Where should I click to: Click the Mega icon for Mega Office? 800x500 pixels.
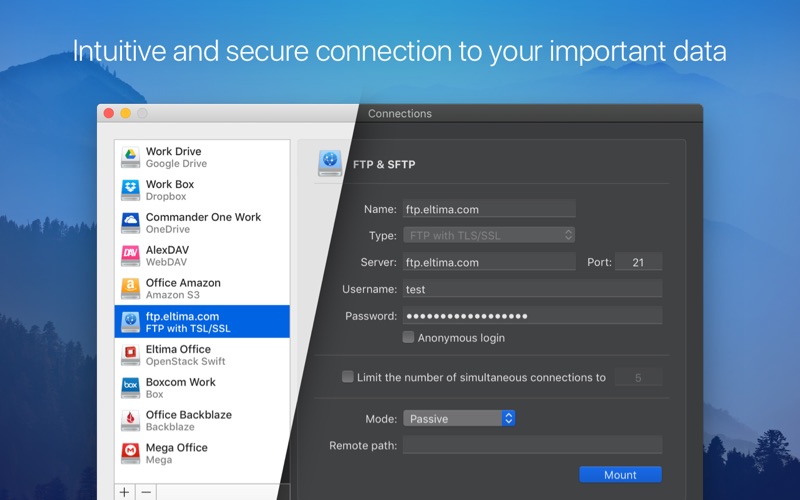coord(131,453)
